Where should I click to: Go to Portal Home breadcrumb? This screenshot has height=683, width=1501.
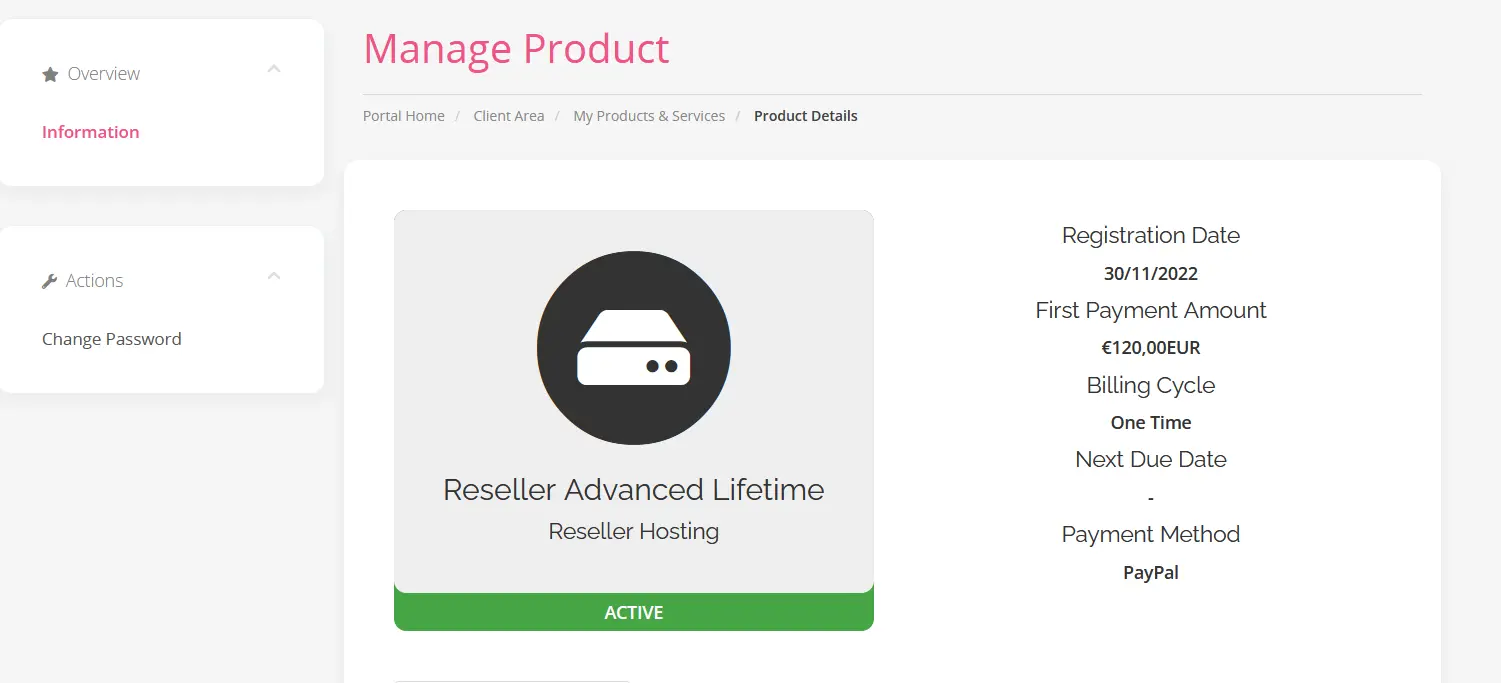[404, 116]
